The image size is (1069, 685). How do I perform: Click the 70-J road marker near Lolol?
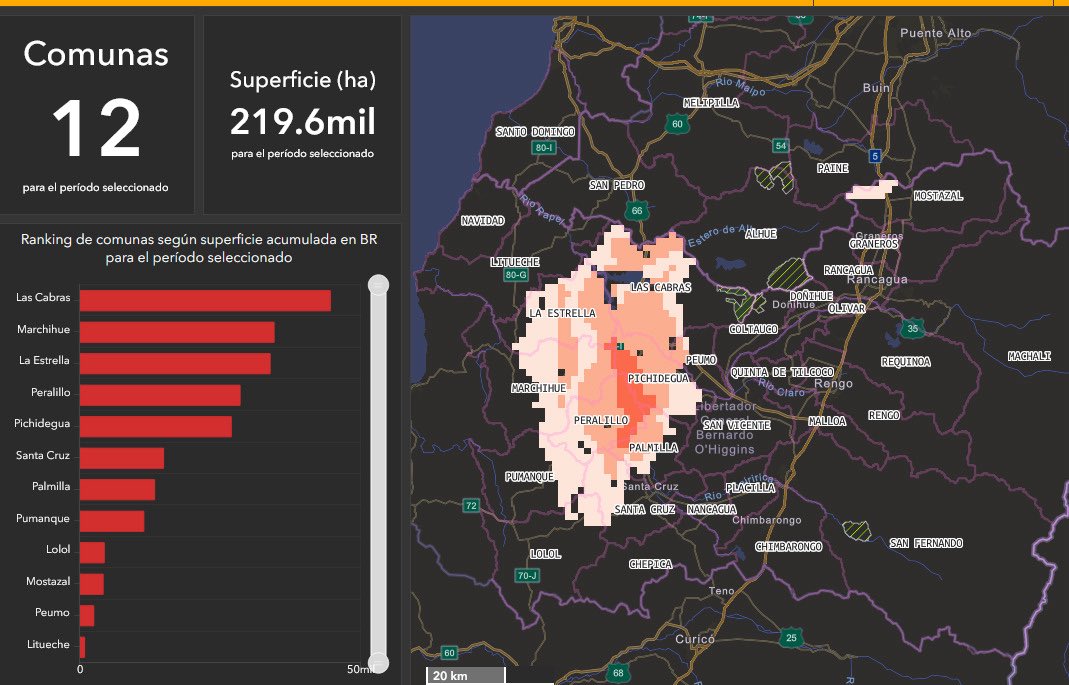[x=527, y=576]
